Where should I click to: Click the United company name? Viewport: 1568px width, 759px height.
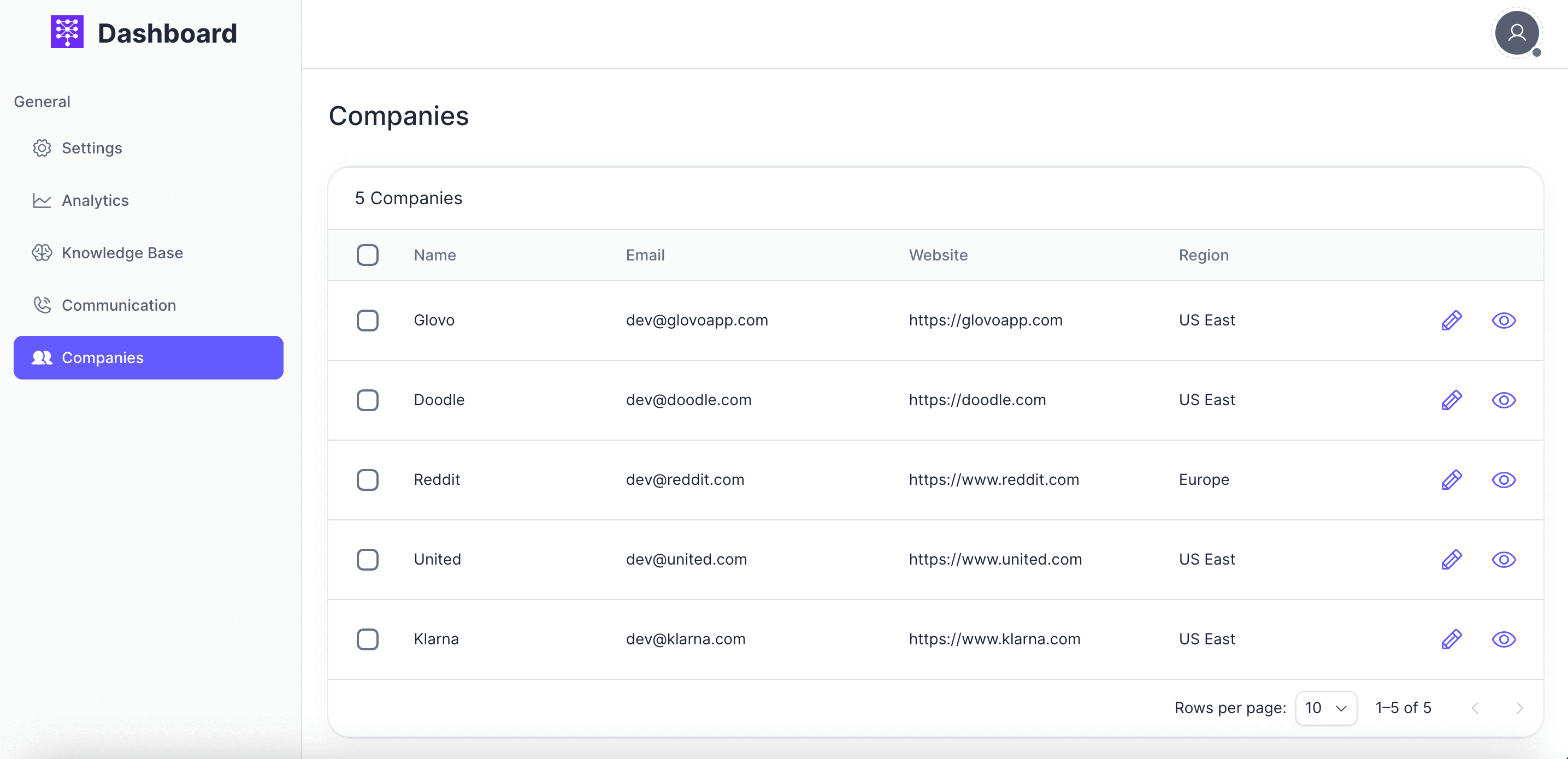point(437,559)
